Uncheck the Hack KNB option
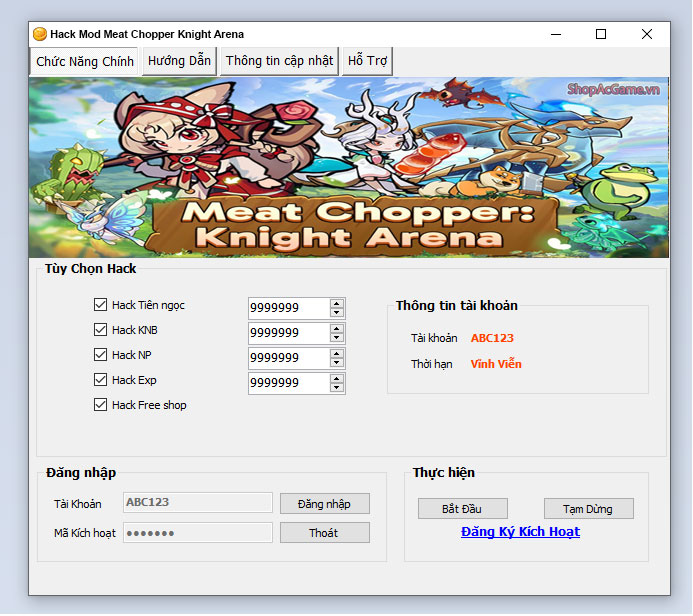 point(100,330)
